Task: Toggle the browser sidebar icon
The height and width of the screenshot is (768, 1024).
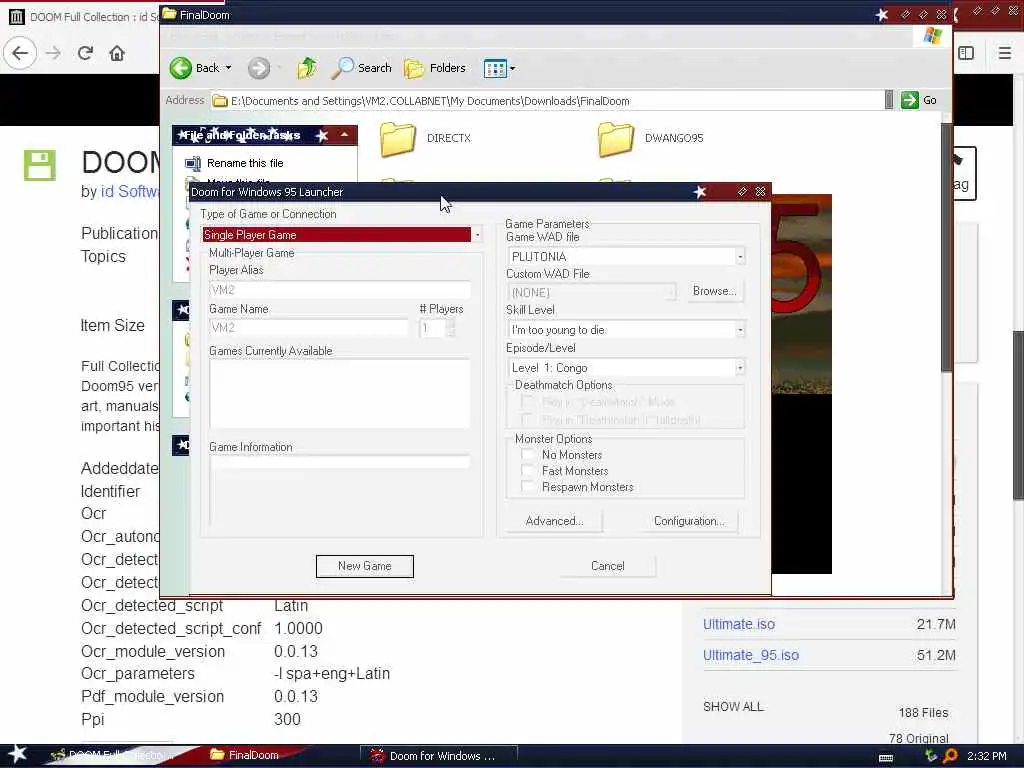Action: pyautogui.click(x=966, y=53)
